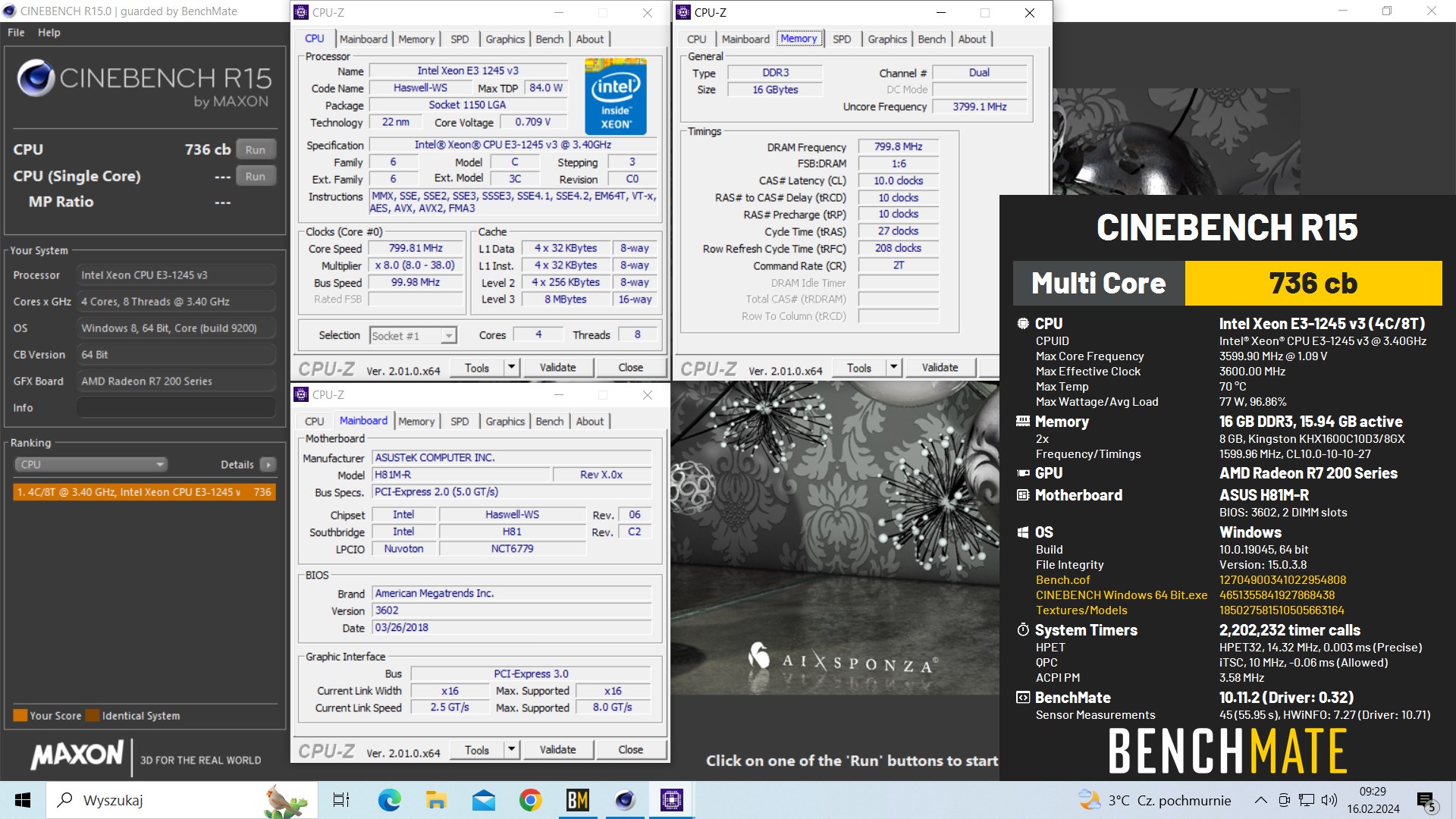Open Tools dropdown arrow in top-left CPU-Z
The width and height of the screenshot is (1456, 819).
pyautogui.click(x=512, y=367)
